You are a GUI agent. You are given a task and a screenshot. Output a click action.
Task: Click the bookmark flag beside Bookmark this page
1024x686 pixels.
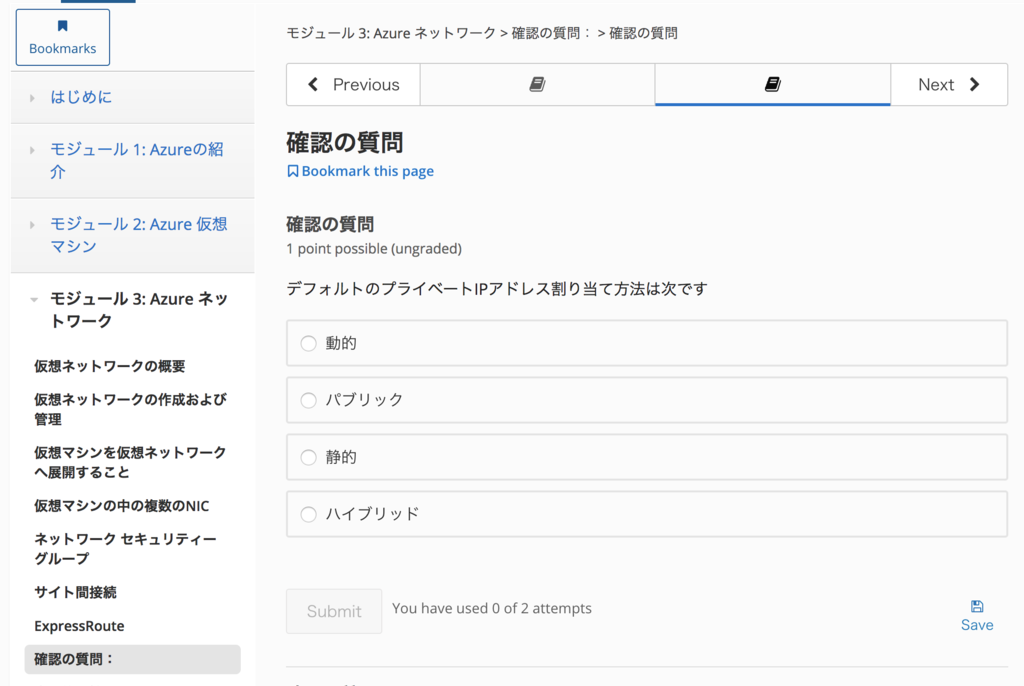tap(291, 171)
